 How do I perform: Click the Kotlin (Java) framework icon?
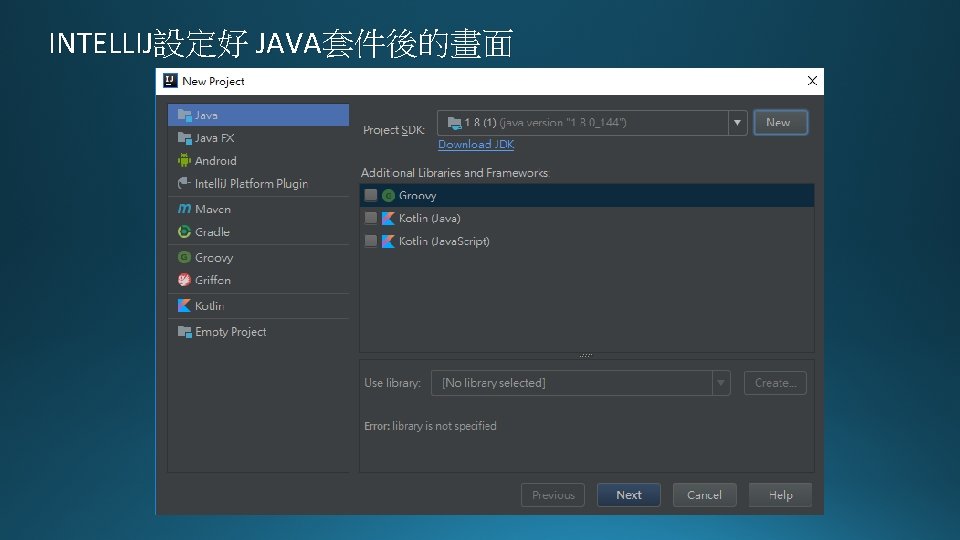388,218
